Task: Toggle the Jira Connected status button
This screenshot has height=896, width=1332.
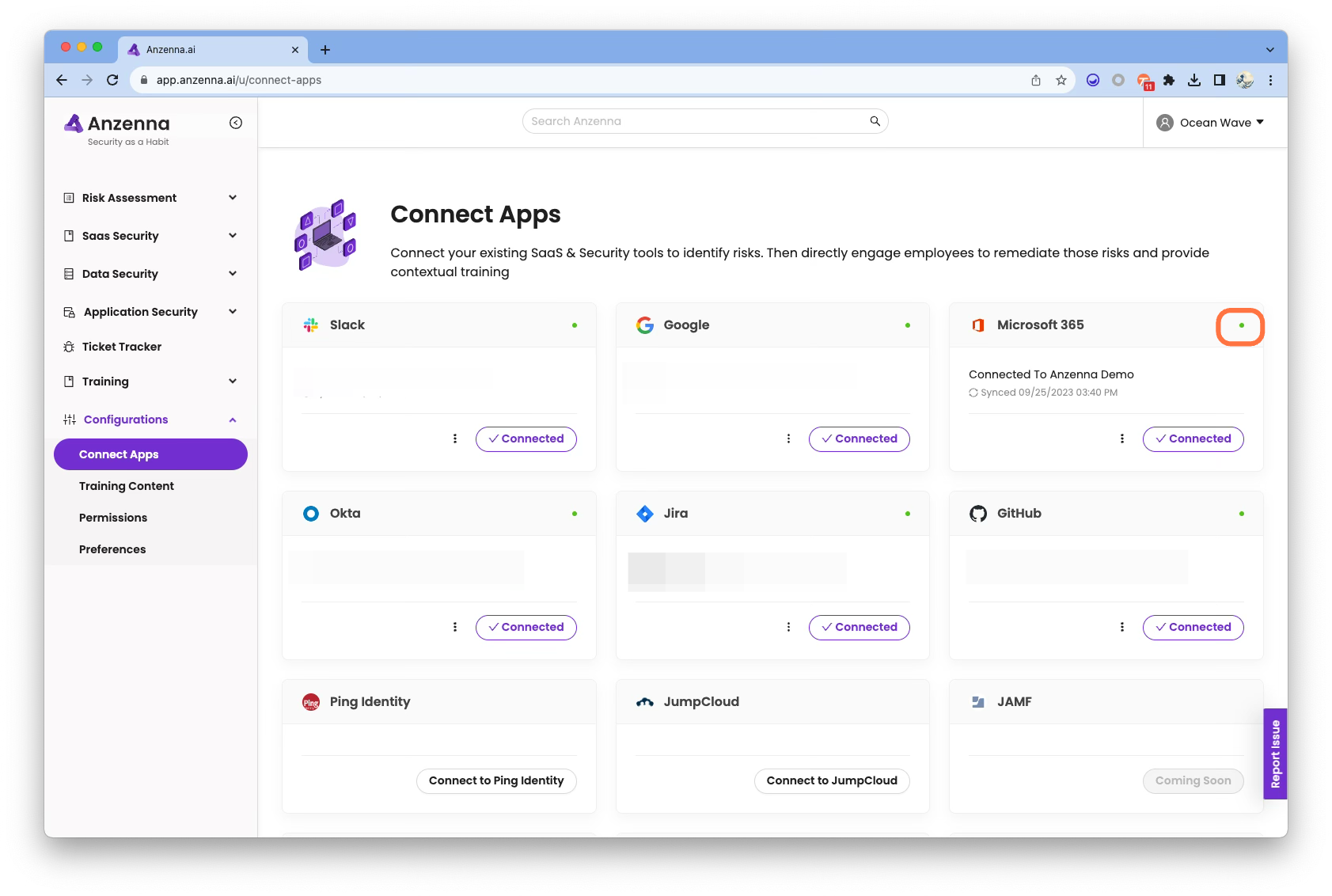Action: point(859,627)
